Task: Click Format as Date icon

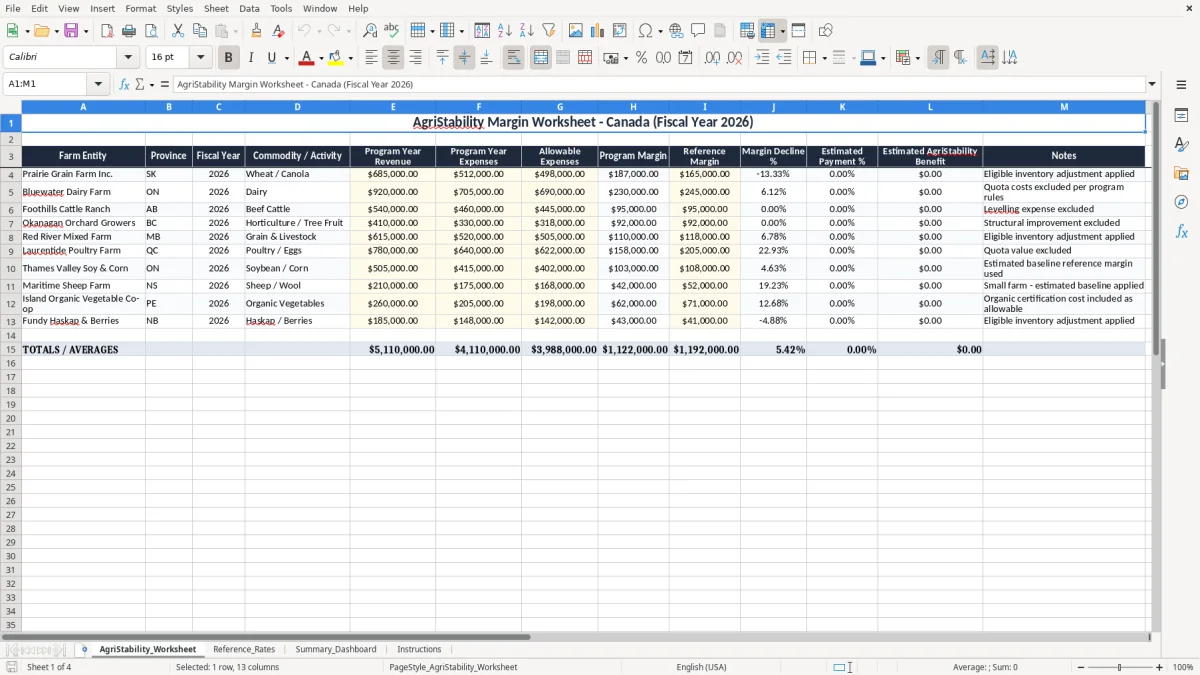Action: click(x=685, y=57)
